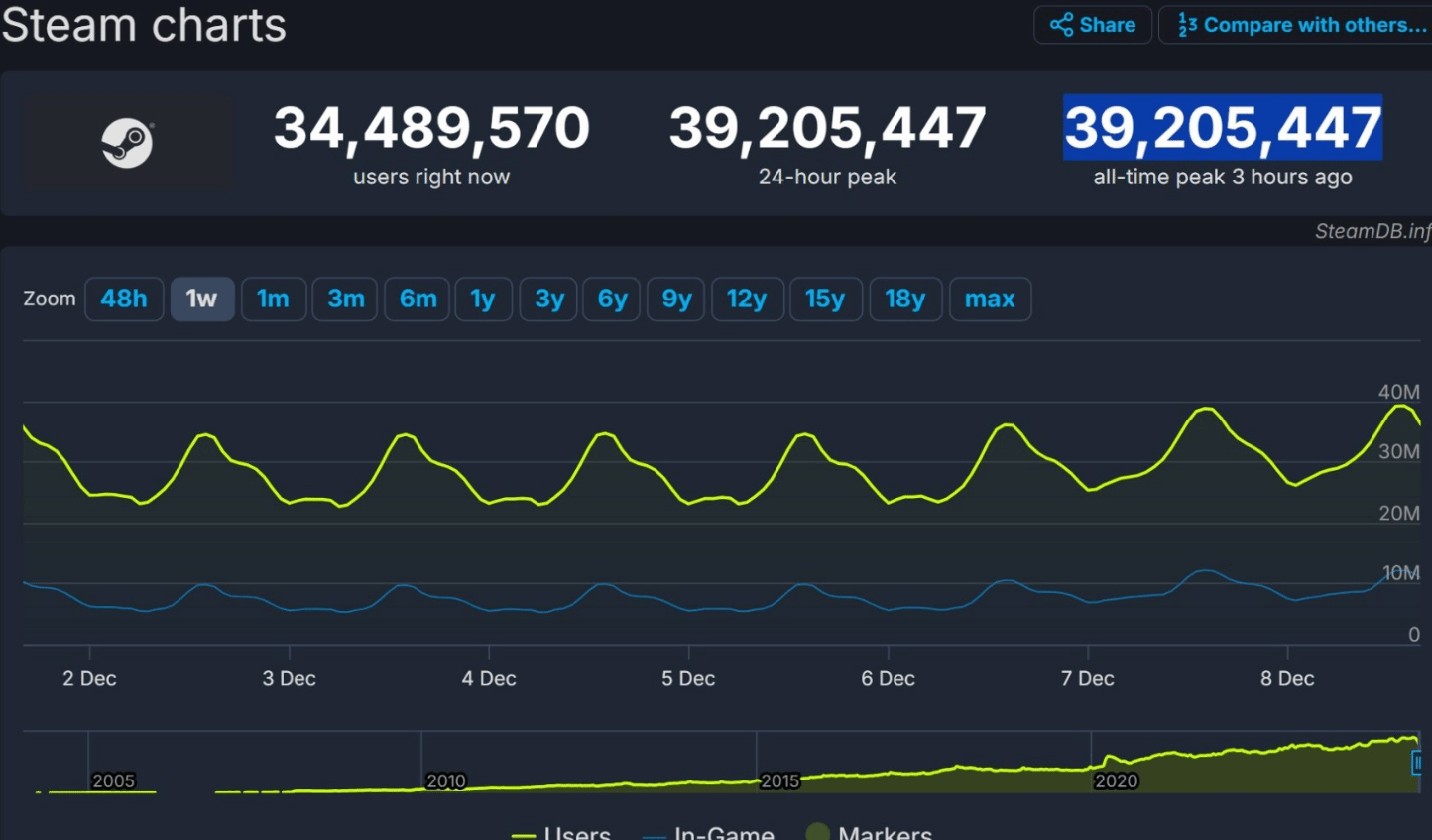Choose the 1y zoom button
The image size is (1432, 840).
click(x=483, y=299)
